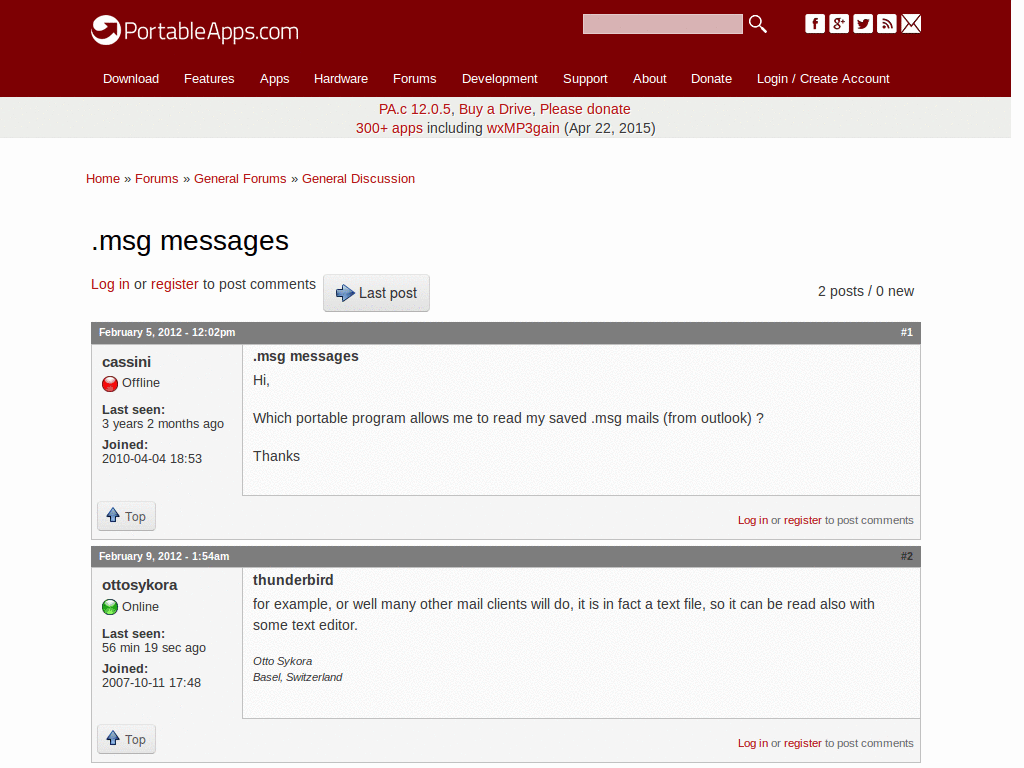The width and height of the screenshot is (1024, 768).
Task: Follow the Buy a Drive link
Action: pyautogui.click(x=495, y=109)
